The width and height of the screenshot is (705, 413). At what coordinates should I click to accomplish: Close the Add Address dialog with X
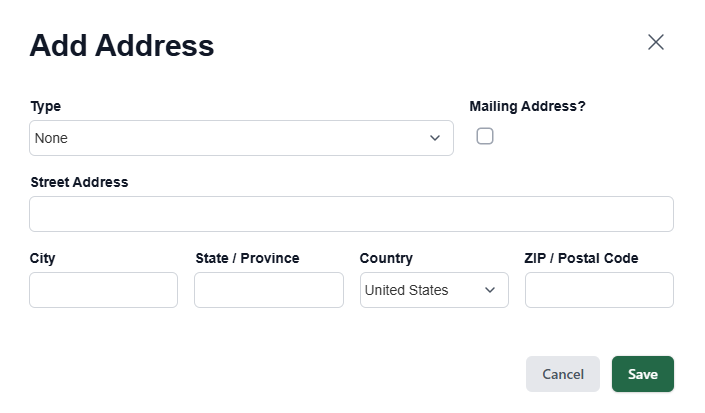pyautogui.click(x=656, y=42)
